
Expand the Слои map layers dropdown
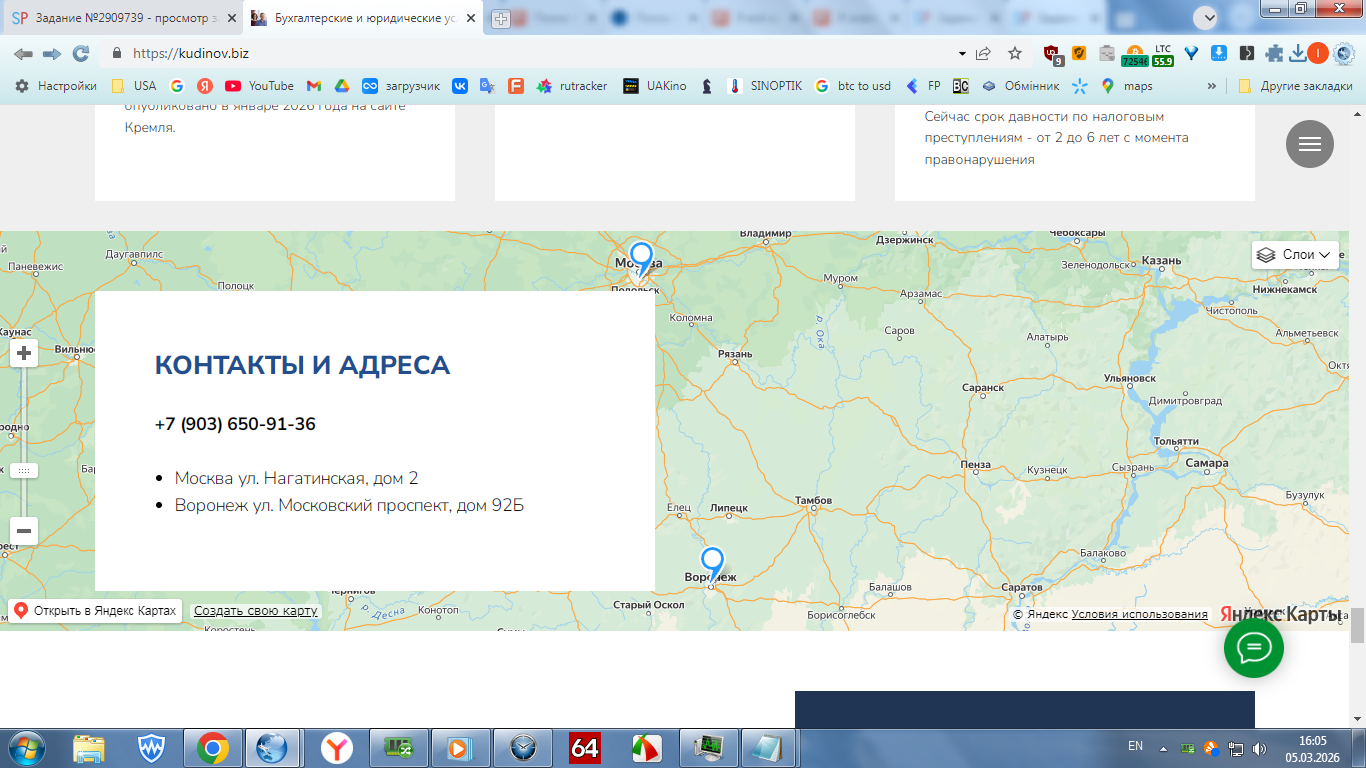tap(1295, 255)
